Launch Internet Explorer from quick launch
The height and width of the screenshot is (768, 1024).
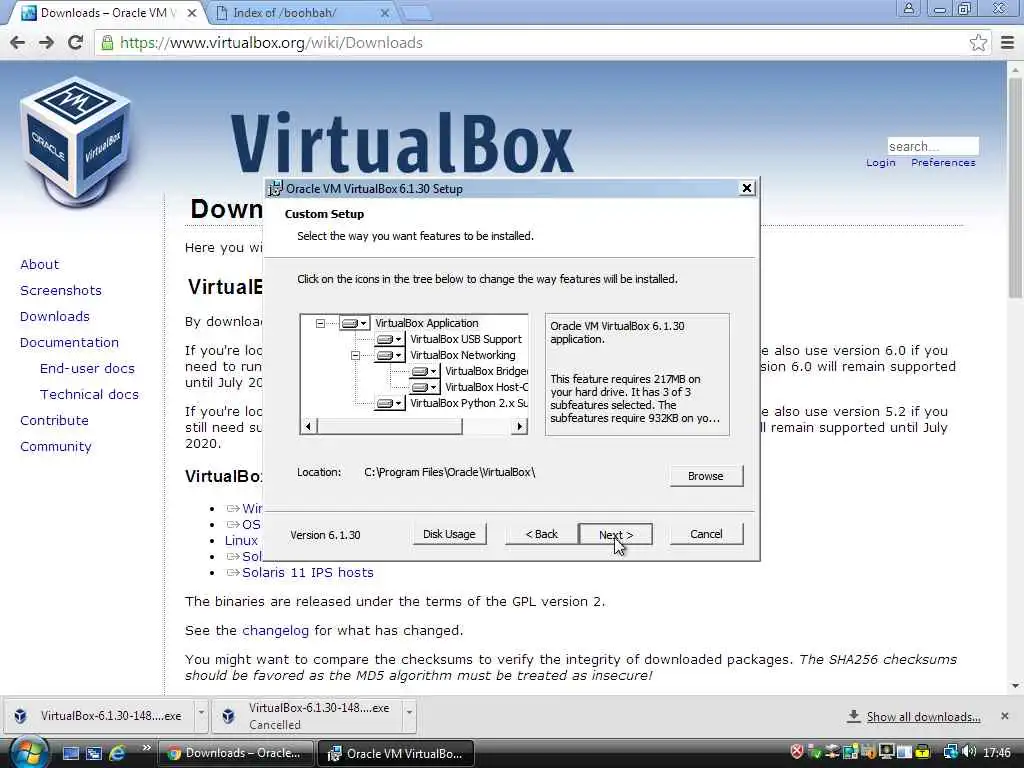click(x=118, y=753)
